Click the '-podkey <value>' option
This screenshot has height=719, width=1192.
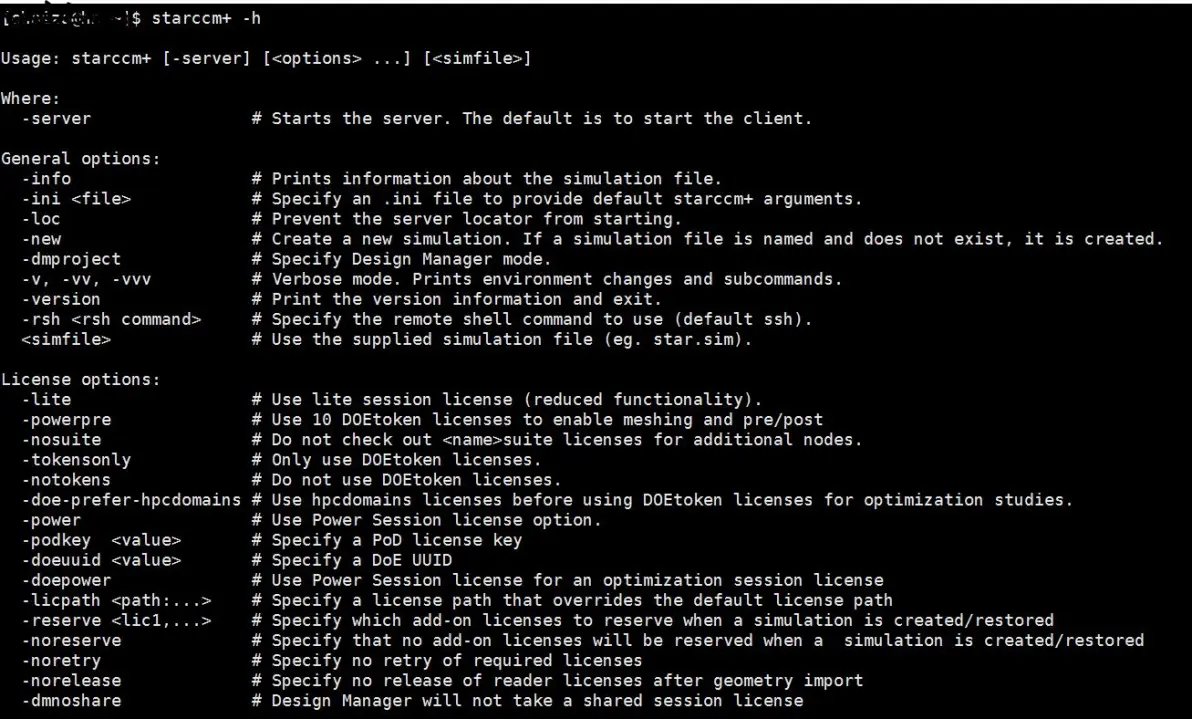point(101,540)
